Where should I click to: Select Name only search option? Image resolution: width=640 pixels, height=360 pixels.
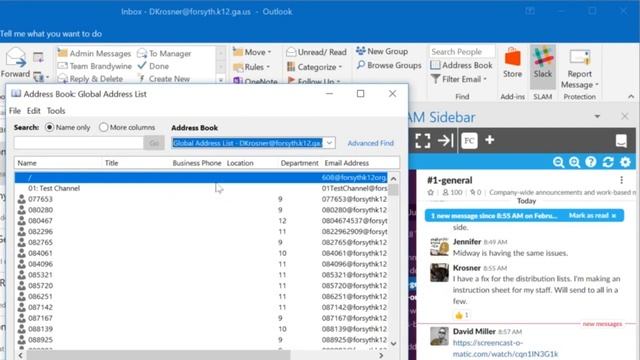(67, 127)
